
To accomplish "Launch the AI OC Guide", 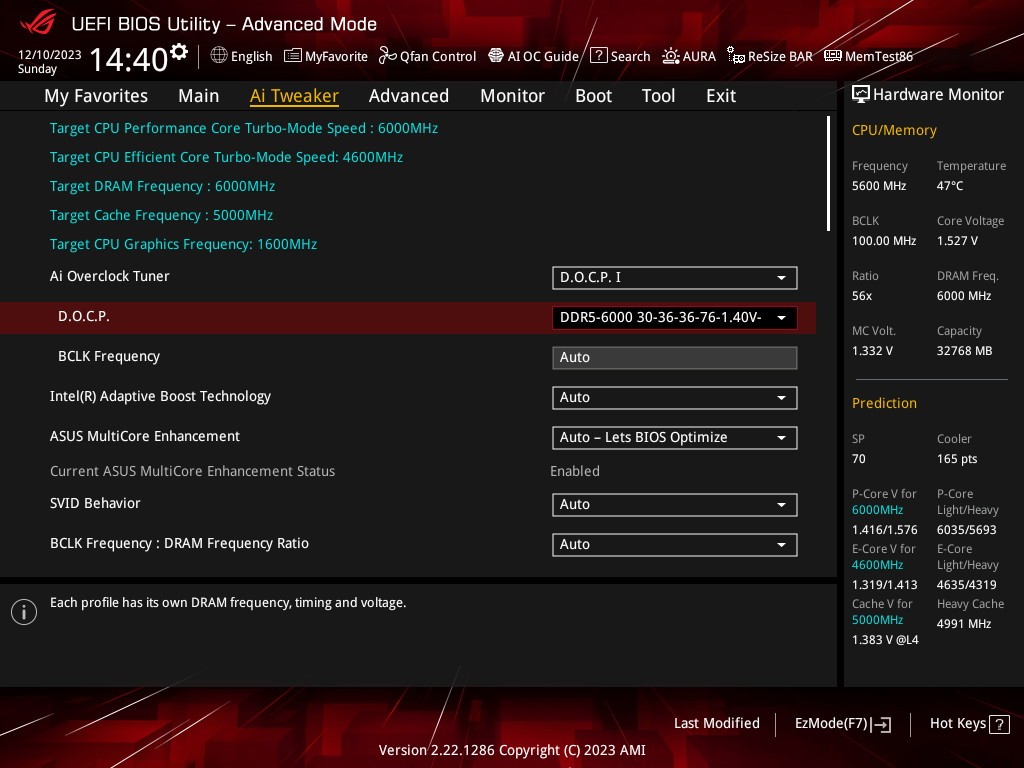I will point(533,56).
